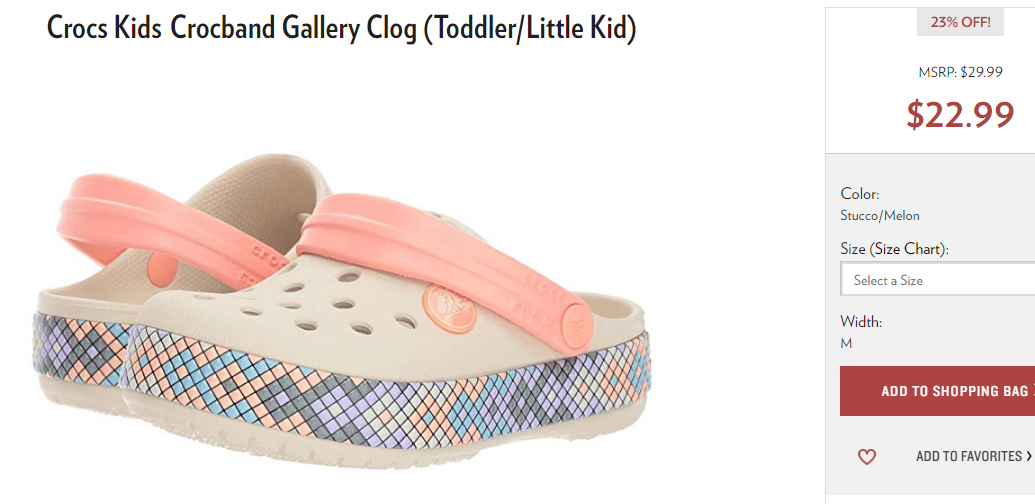Click the round Crocs logo rivet on shoe

coord(450,308)
